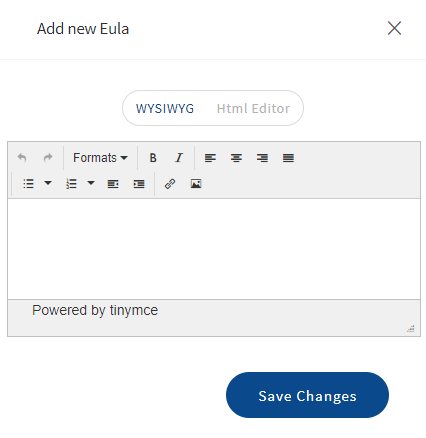Center align the text
Image resolution: width=426 pixels, height=438 pixels.
236,158
